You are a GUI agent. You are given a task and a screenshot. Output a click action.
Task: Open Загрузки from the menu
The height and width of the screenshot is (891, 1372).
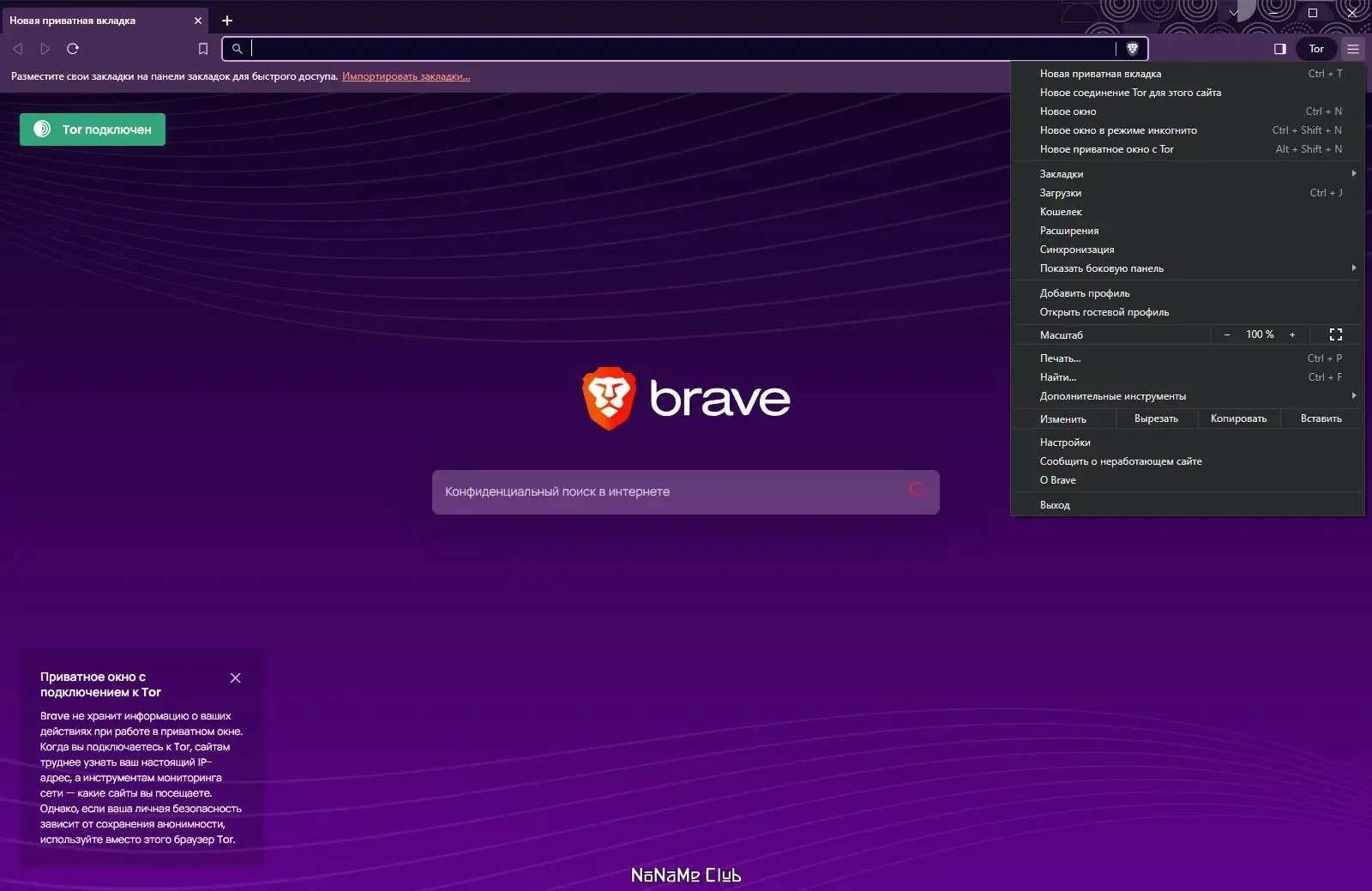[1188, 193]
